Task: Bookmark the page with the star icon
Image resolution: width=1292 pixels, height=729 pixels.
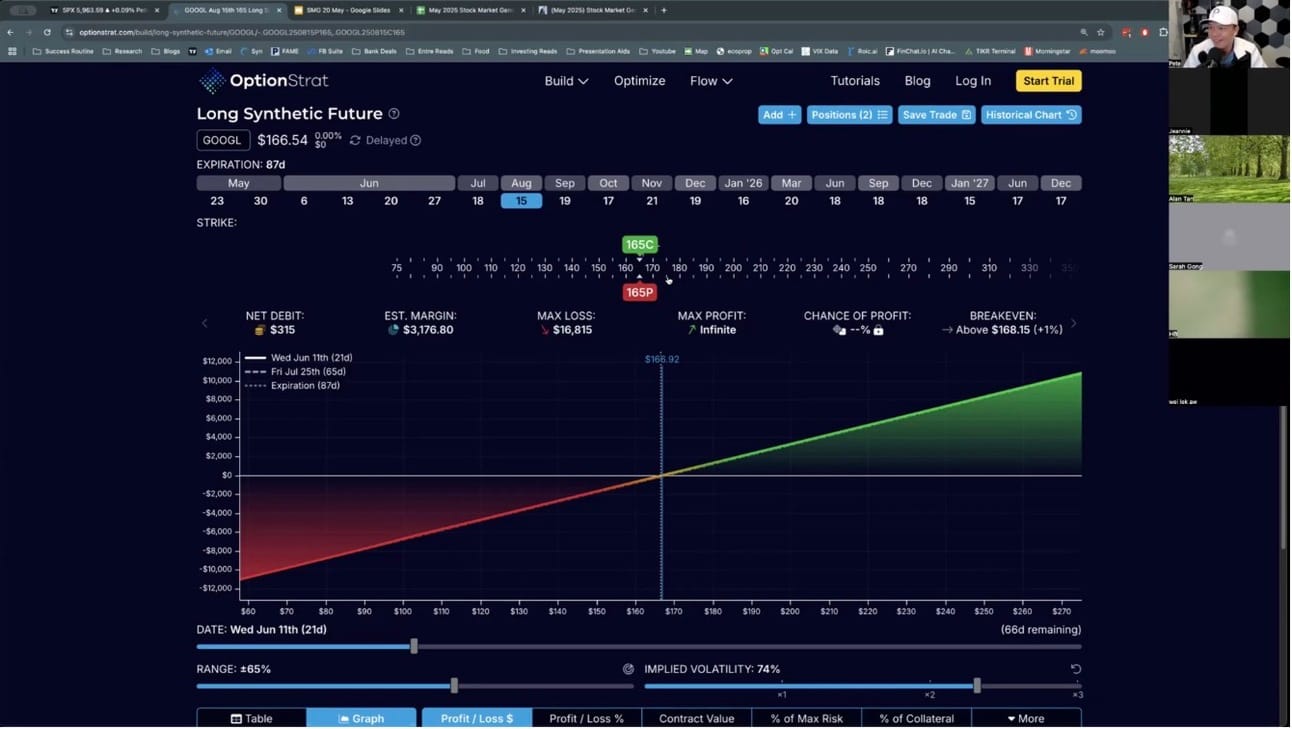Action: click(1101, 32)
